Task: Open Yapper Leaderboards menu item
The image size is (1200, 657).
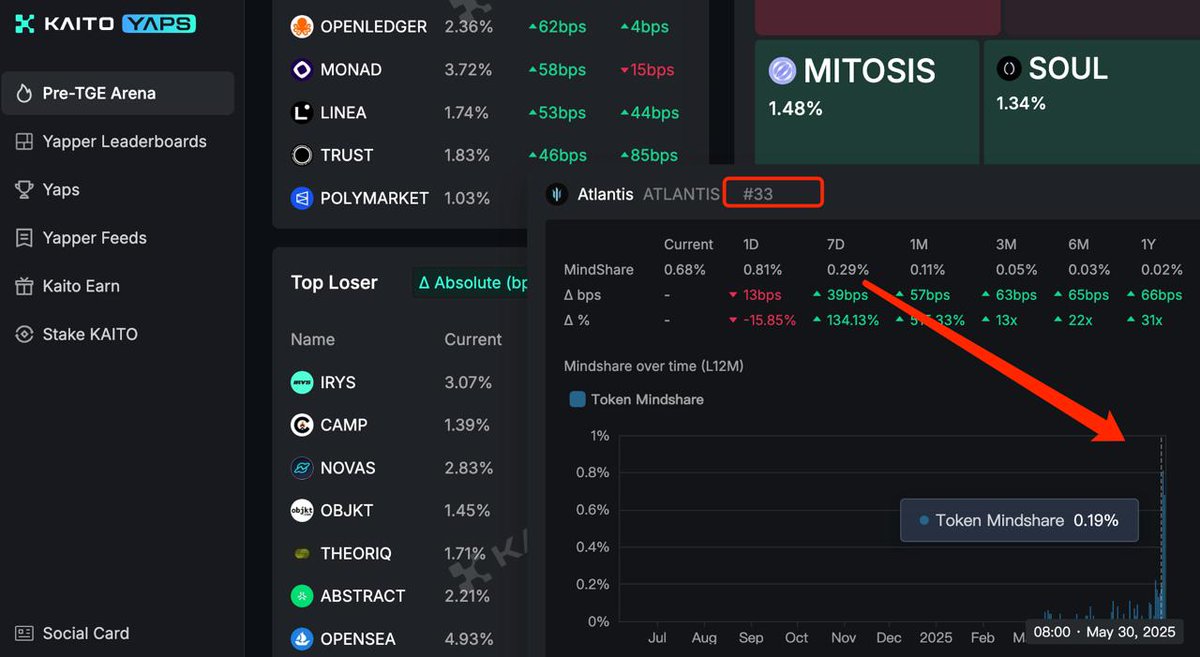Action: pos(124,142)
